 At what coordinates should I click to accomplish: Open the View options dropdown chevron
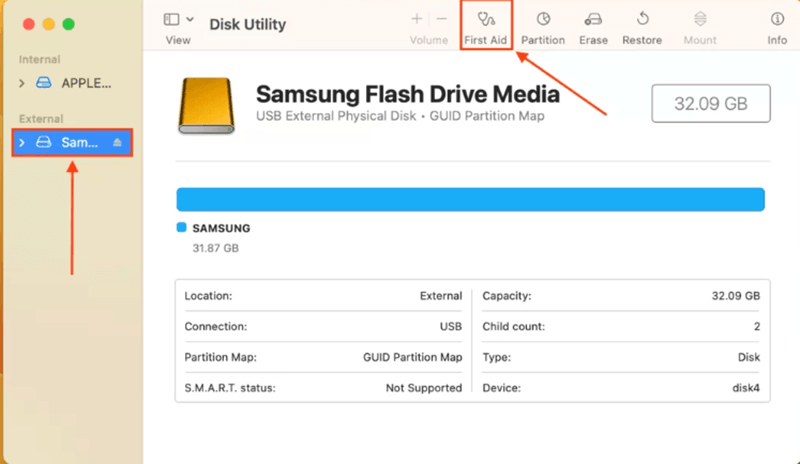click(190, 20)
